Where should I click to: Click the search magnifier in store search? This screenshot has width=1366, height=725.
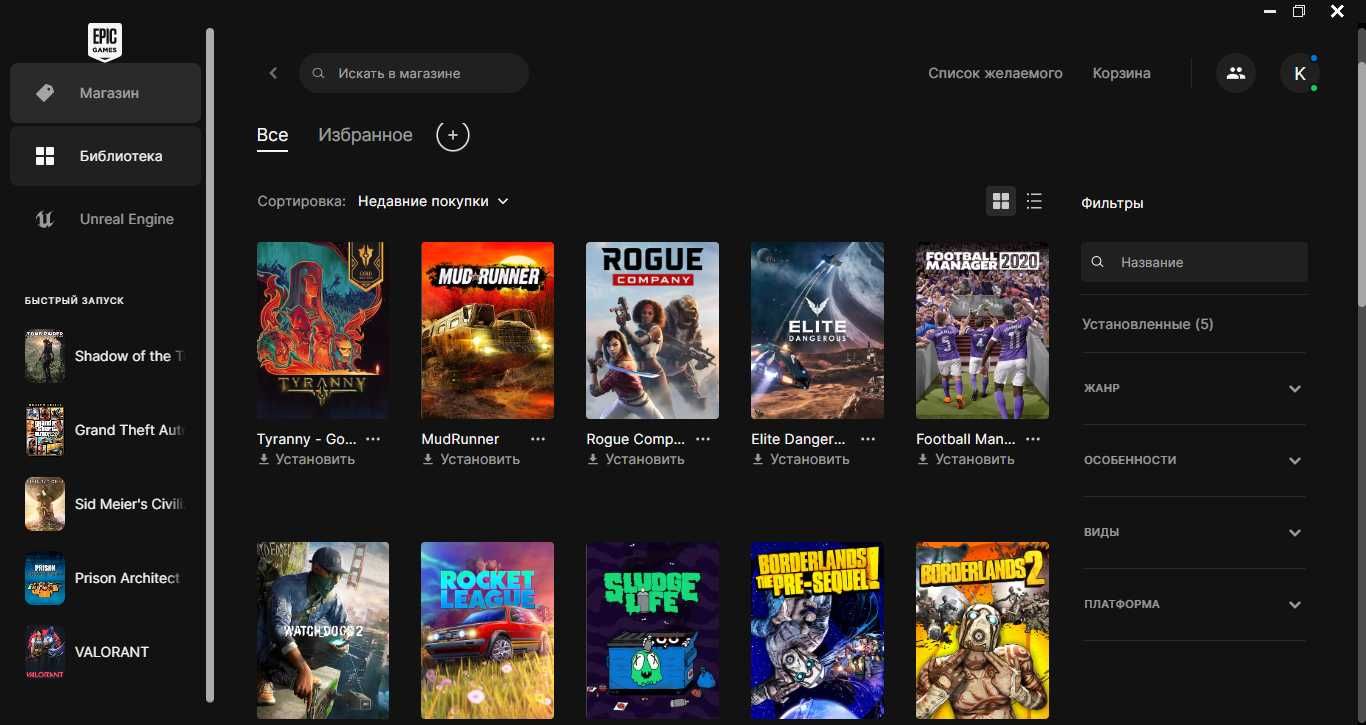pyautogui.click(x=318, y=74)
